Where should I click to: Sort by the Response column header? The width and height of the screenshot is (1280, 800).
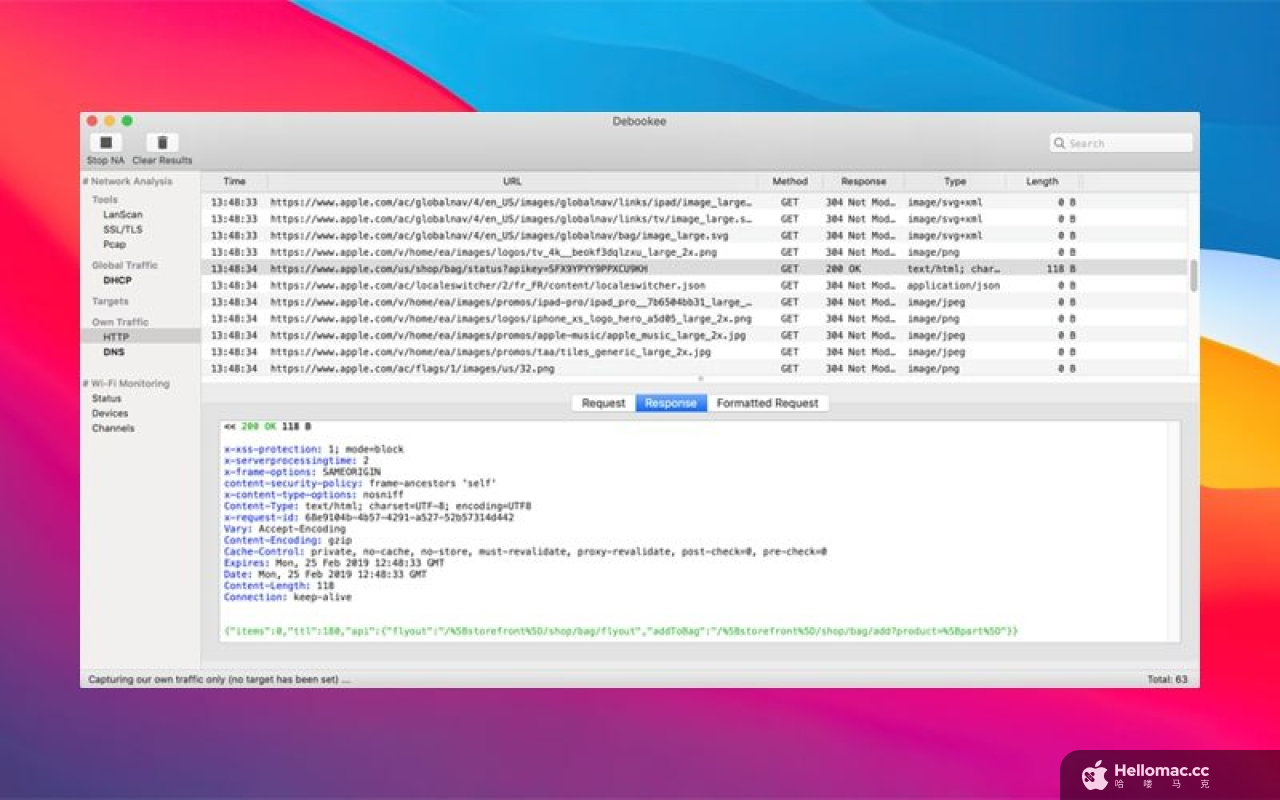[863, 181]
